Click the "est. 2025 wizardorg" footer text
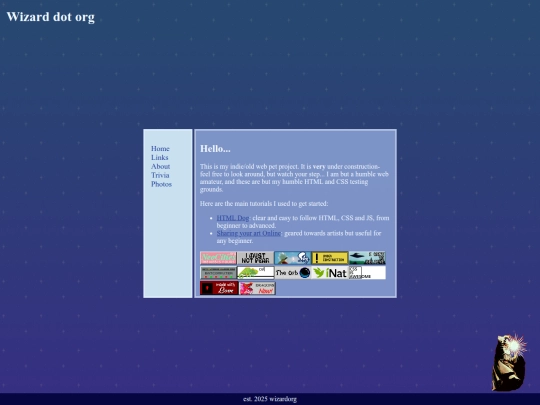This screenshot has width=540, height=405. 270,399
